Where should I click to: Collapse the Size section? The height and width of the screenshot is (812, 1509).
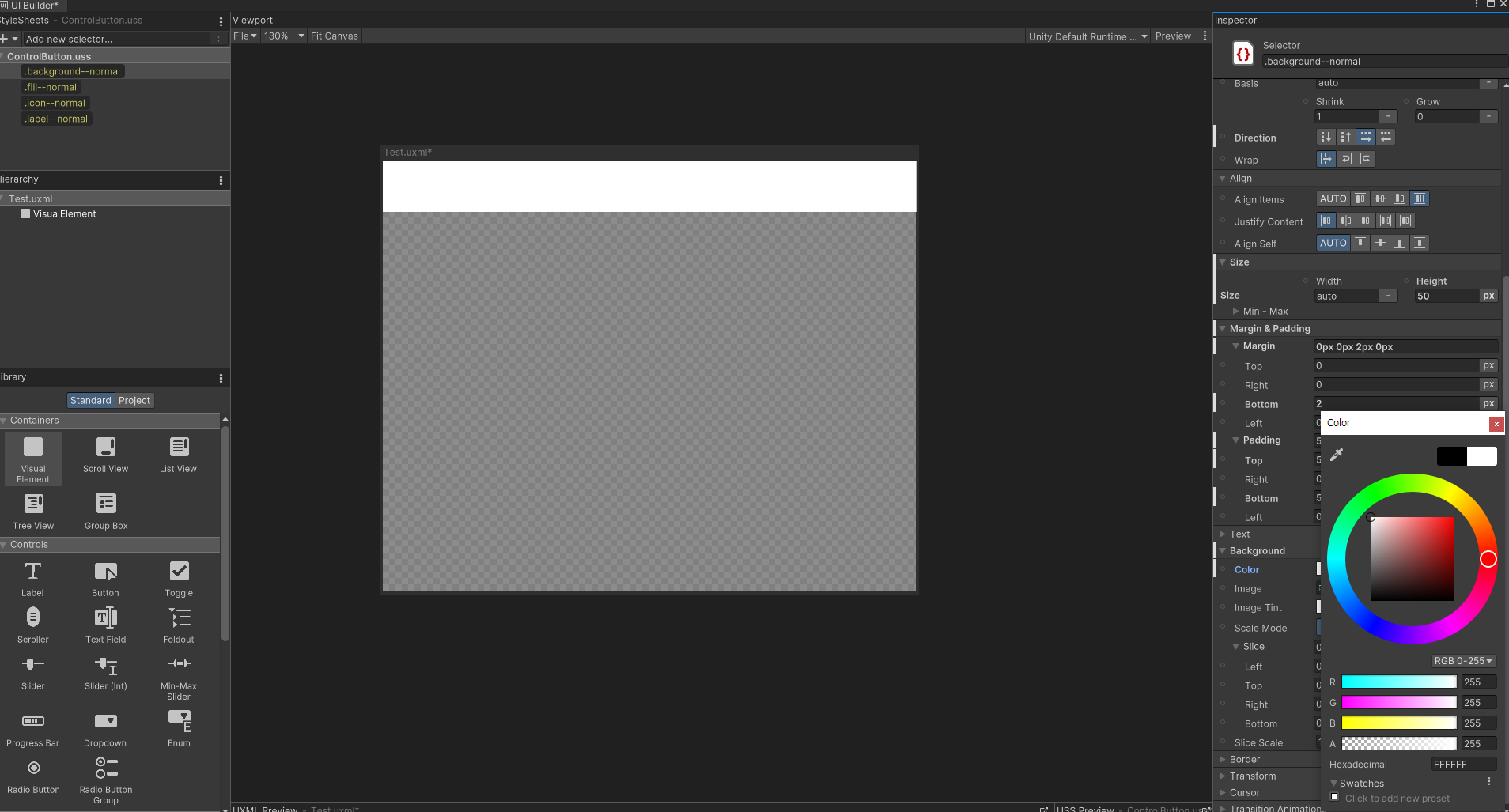click(x=1223, y=262)
